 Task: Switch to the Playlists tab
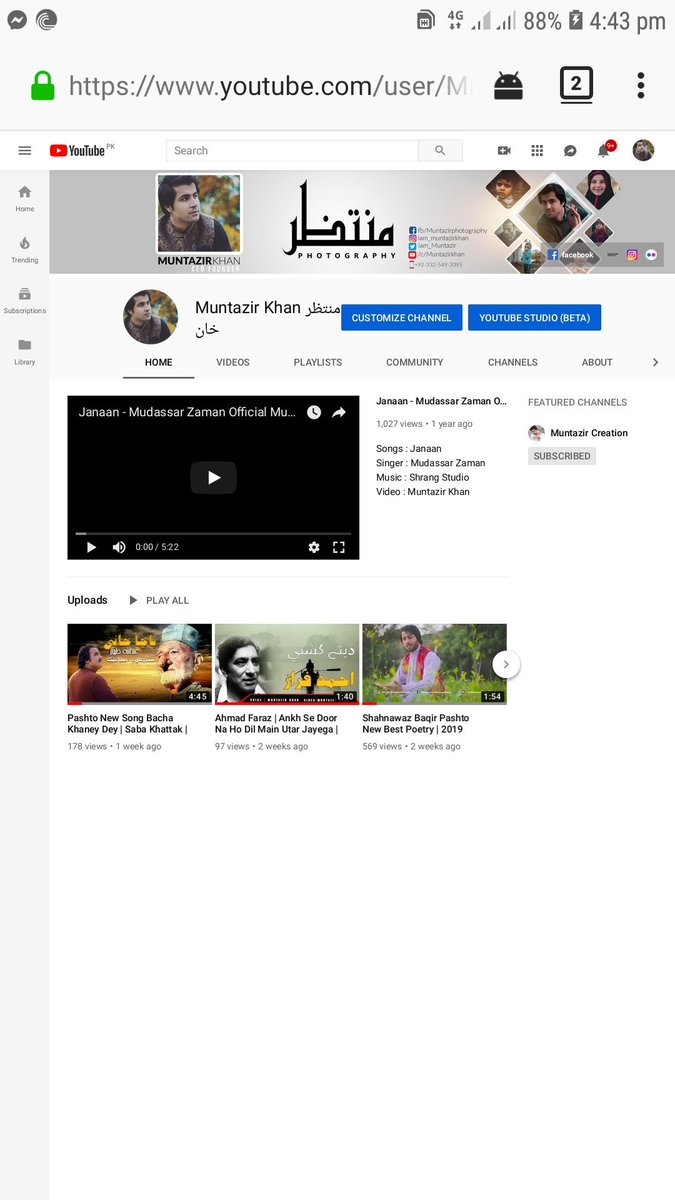pyautogui.click(x=318, y=362)
